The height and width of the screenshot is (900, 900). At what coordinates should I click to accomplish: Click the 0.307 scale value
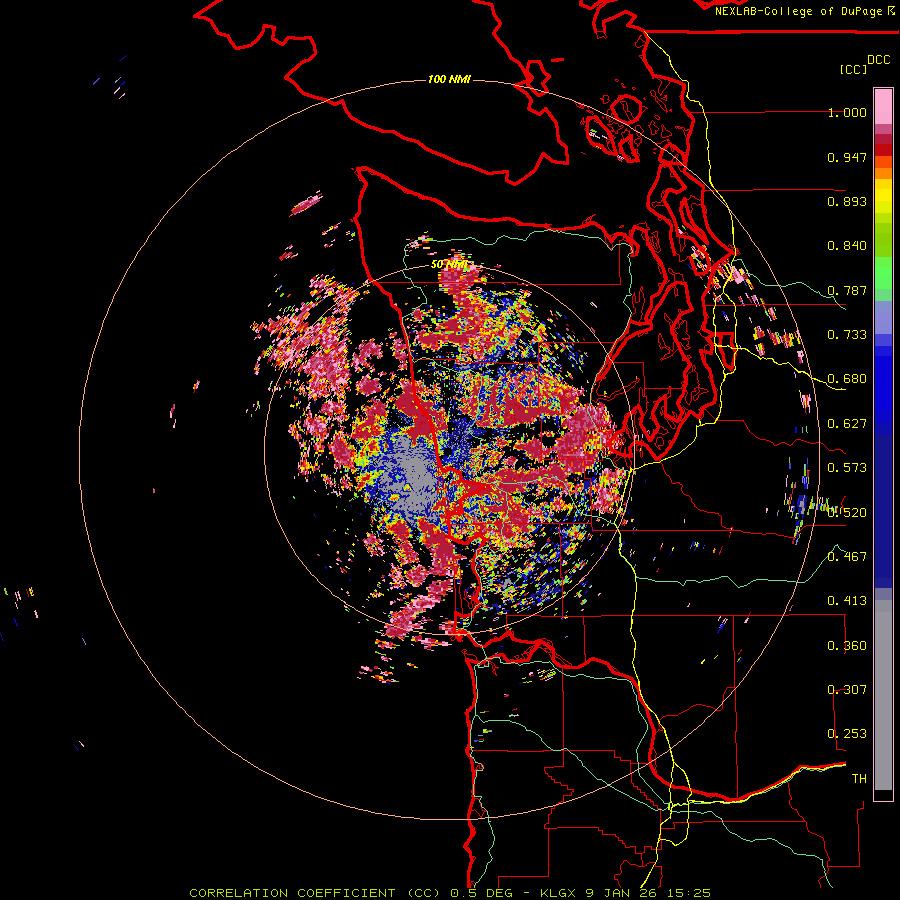pyautogui.click(x=847, y=690)
